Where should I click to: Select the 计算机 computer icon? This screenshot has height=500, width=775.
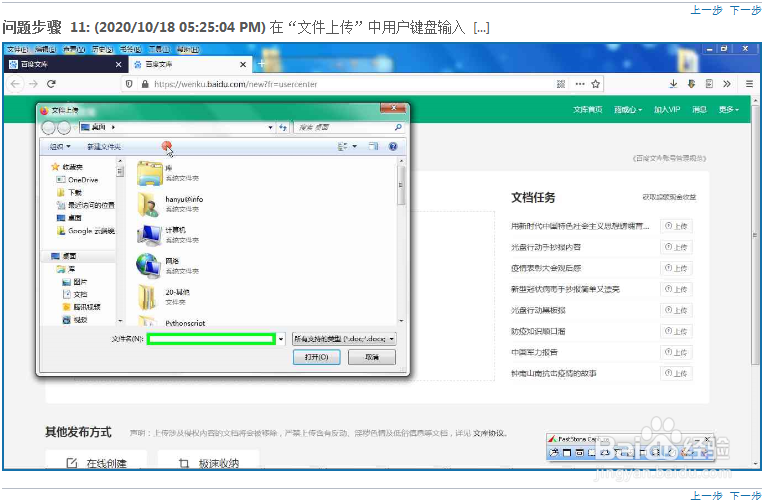pos(149,235)
